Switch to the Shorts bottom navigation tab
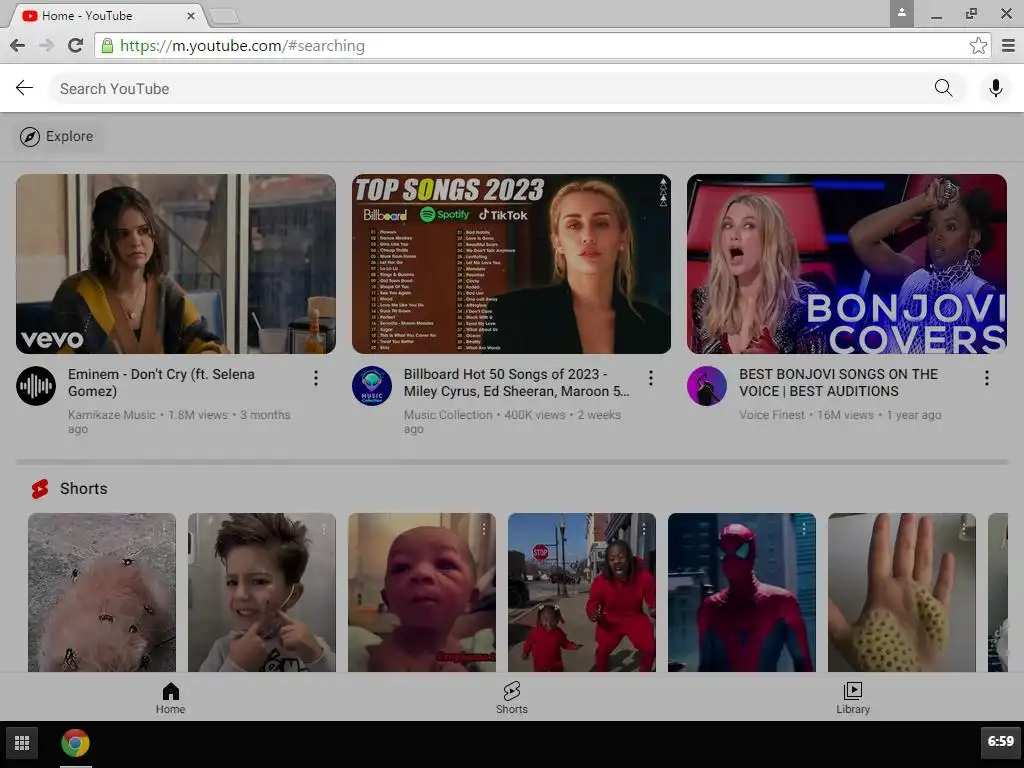The height and width of the screenshot is (768, 1024). (511, 697)
